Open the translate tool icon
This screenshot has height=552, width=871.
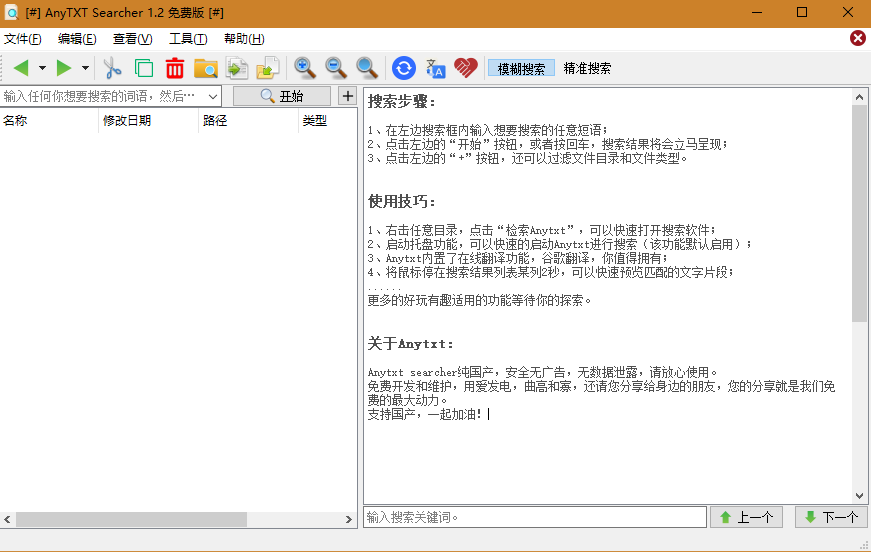435,68
